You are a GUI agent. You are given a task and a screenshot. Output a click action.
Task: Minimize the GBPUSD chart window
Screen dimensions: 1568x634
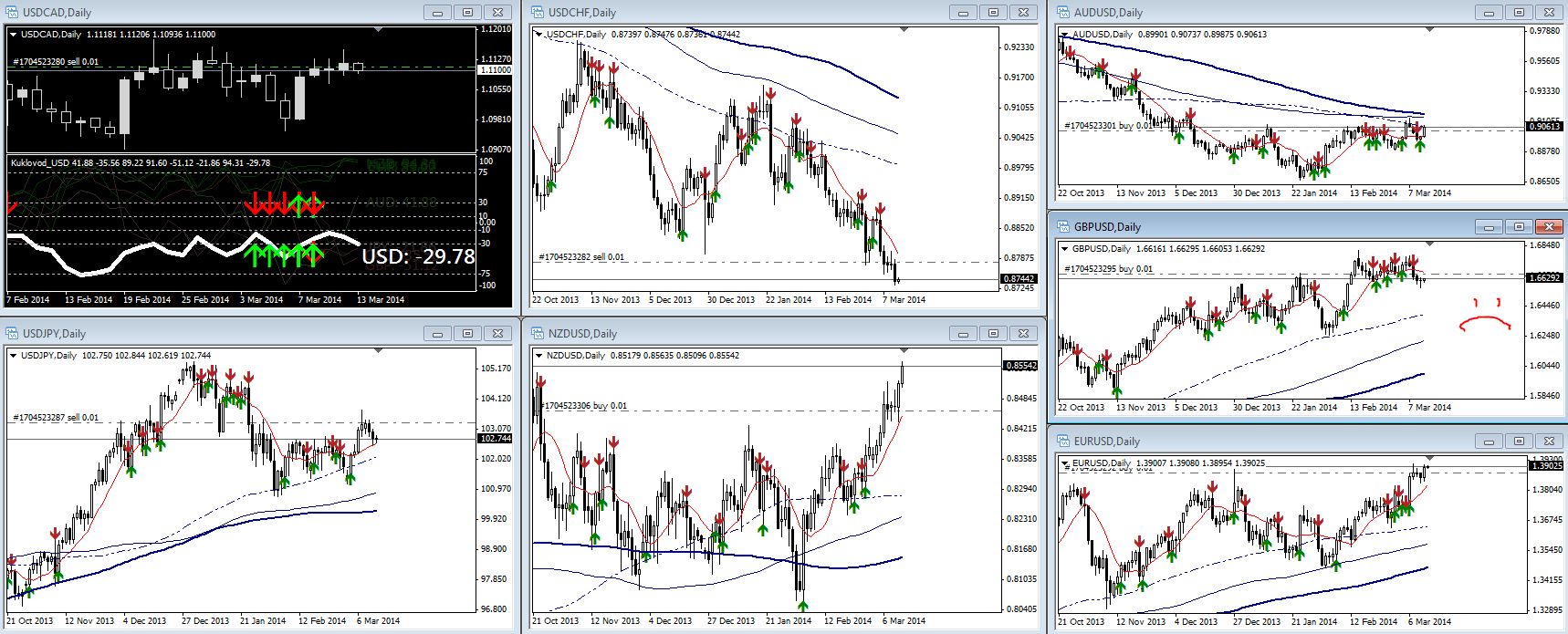click(1490, 227)
